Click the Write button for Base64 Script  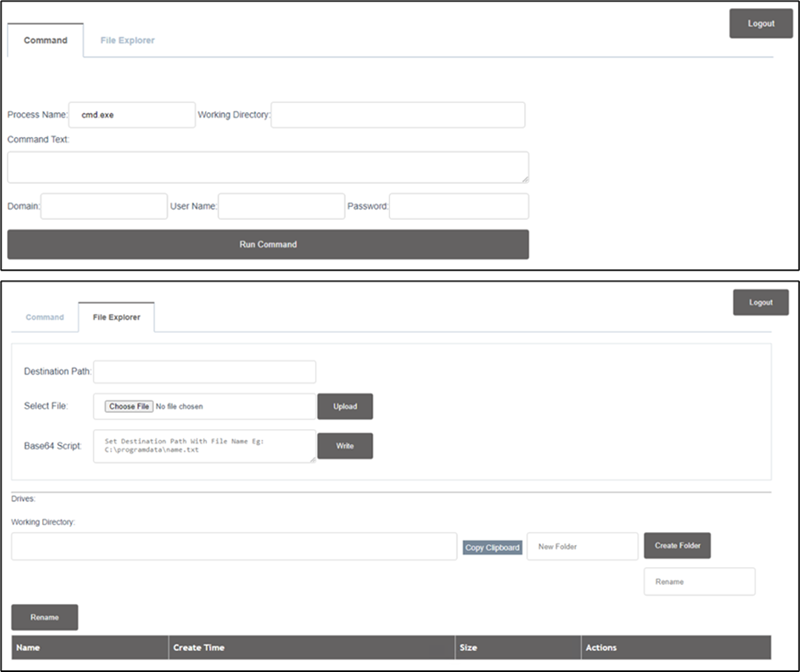(x=345, y=446)
